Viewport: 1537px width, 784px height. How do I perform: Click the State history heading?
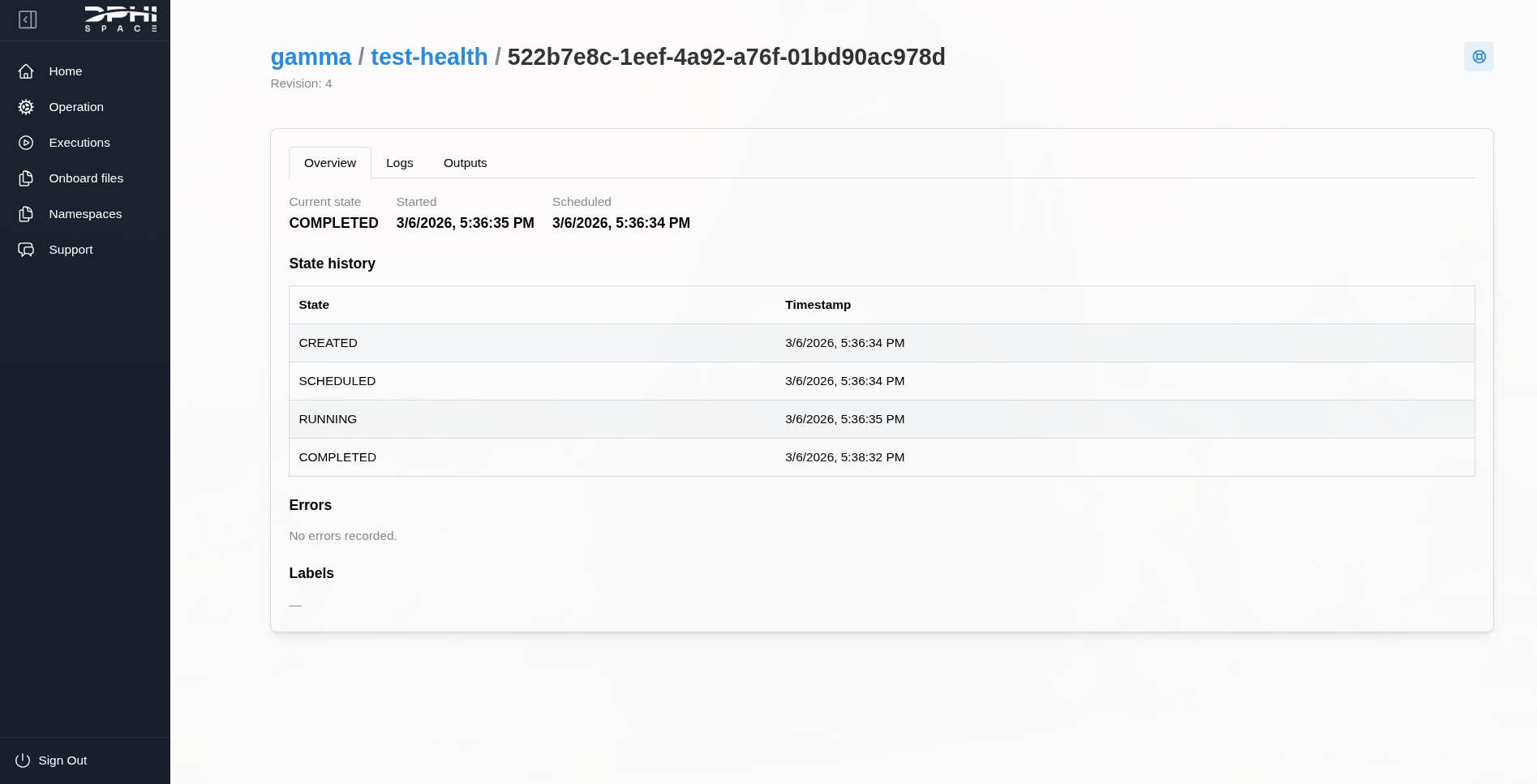click(x=333, y=263)
